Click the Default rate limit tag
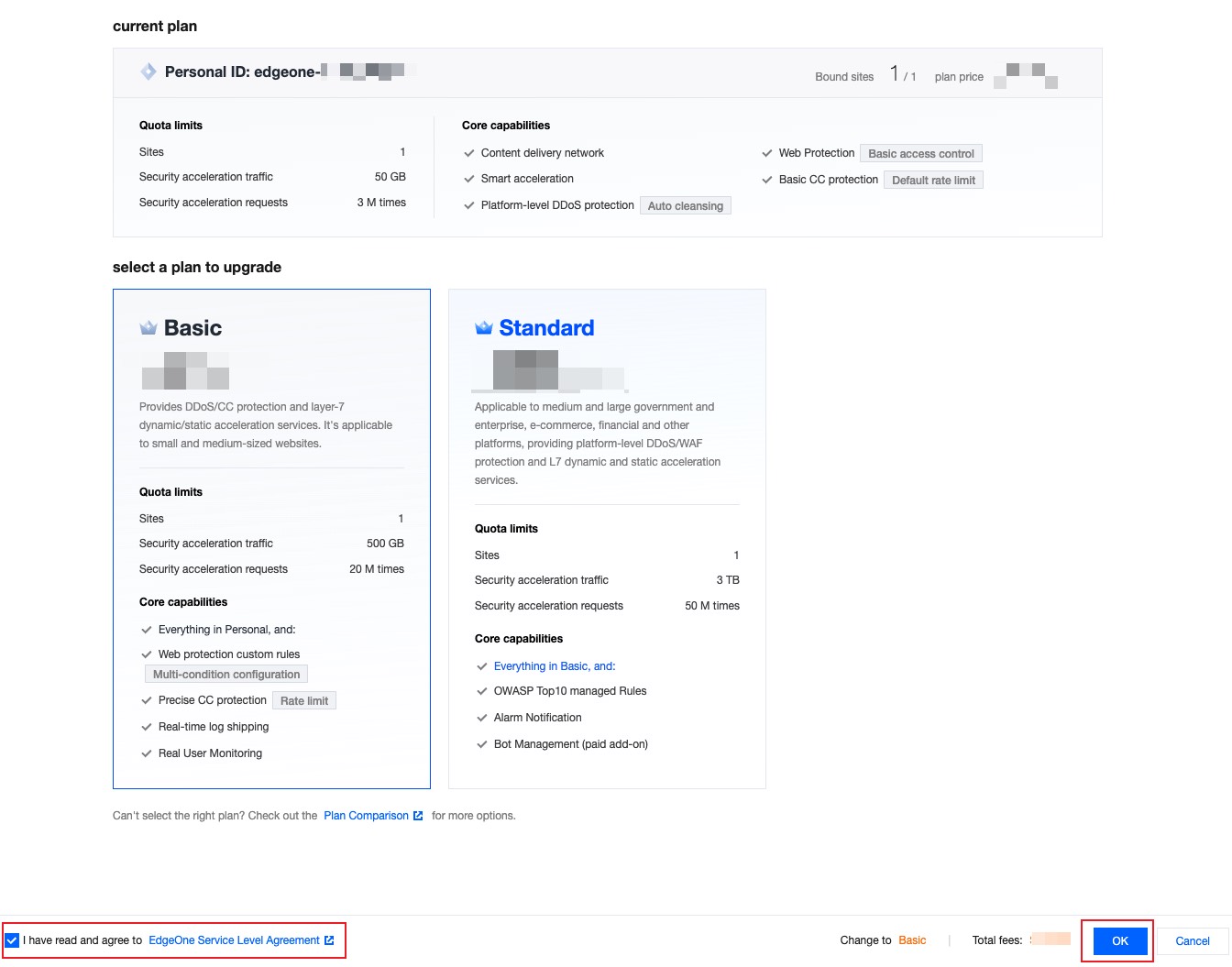Image resolution: width=1232 pixels, height=967 pixels. click(x=933, y=181)
